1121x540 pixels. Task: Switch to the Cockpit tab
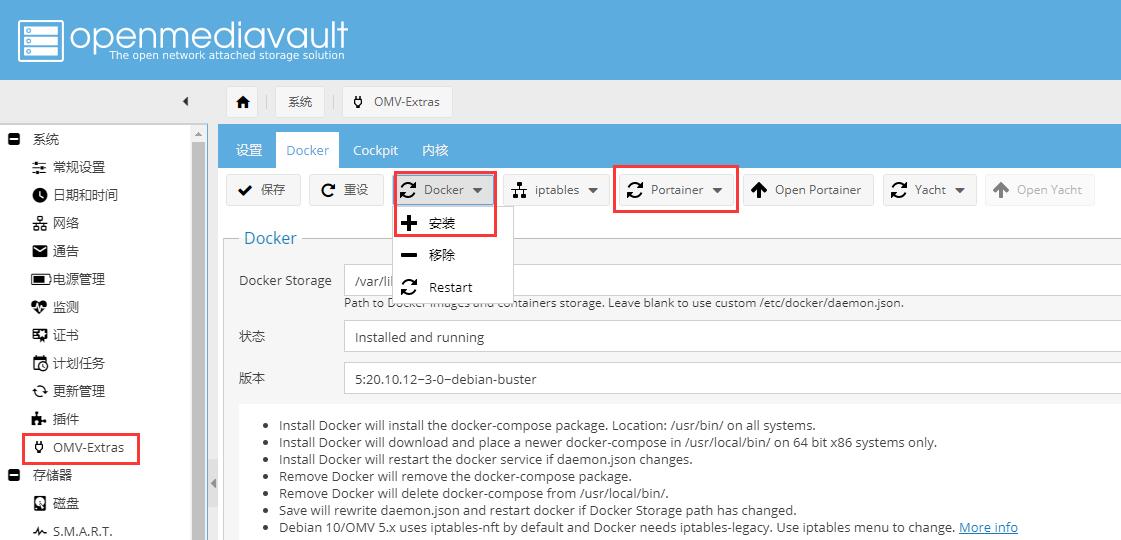tap(375, 150)
